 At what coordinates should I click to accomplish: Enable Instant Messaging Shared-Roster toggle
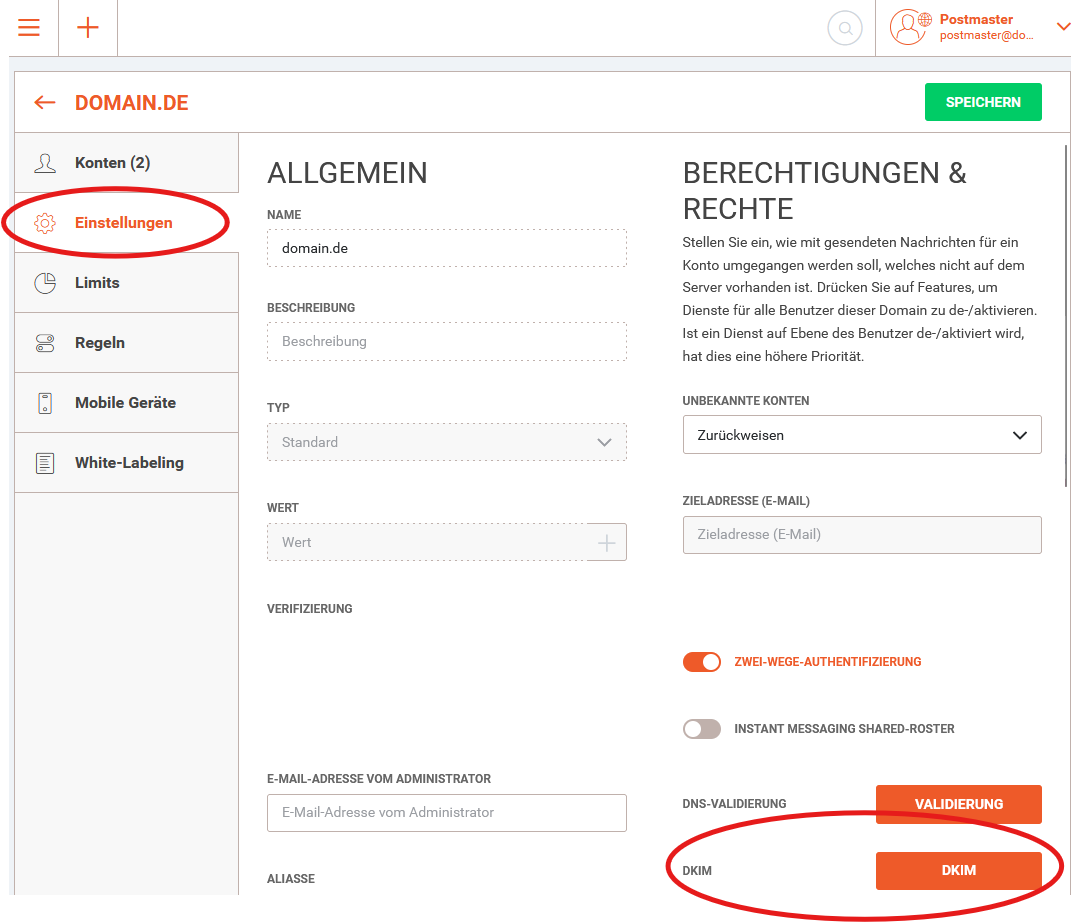point(702,729)
